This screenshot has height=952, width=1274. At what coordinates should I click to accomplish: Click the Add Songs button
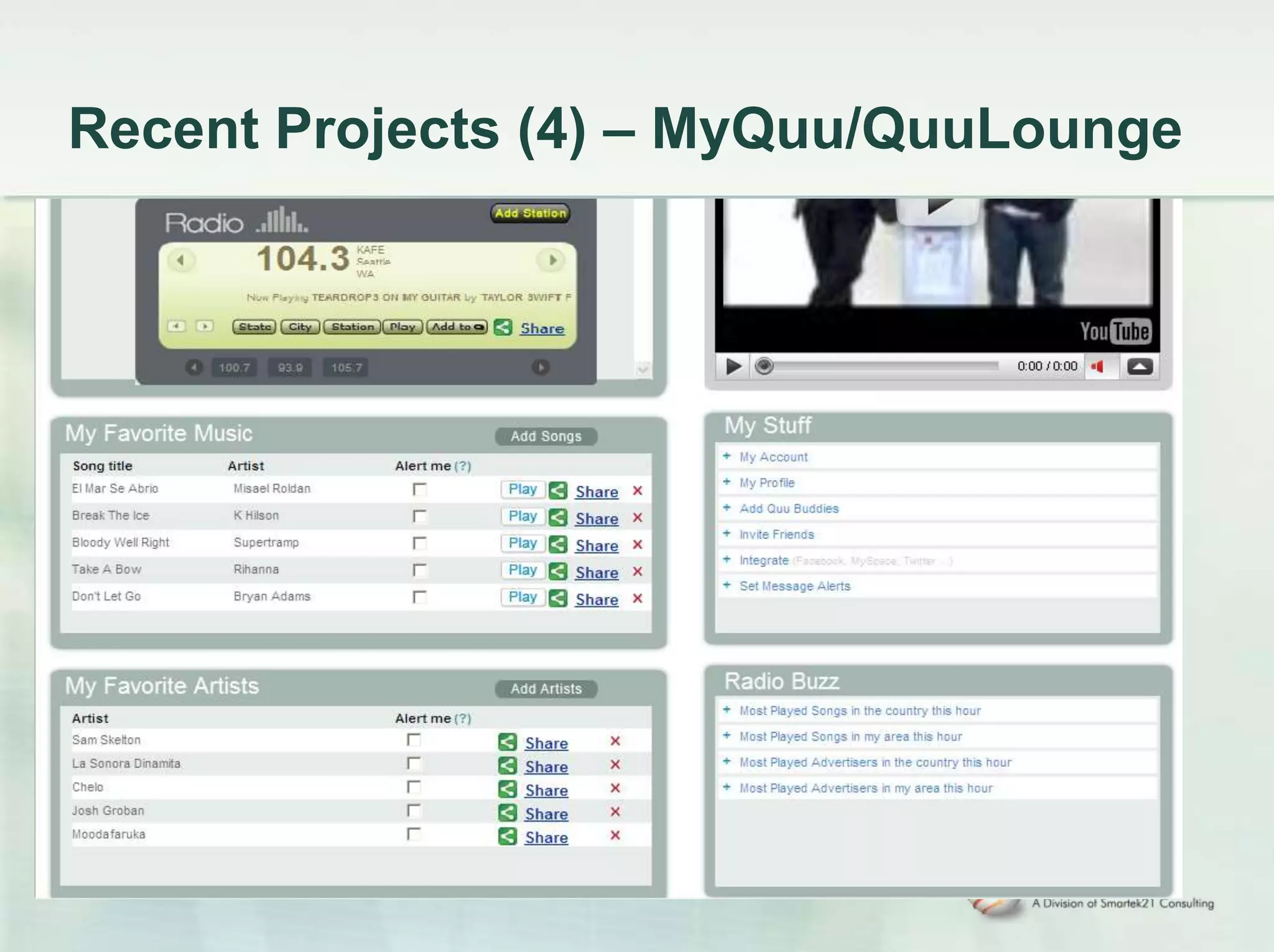(x=546, y=437)
